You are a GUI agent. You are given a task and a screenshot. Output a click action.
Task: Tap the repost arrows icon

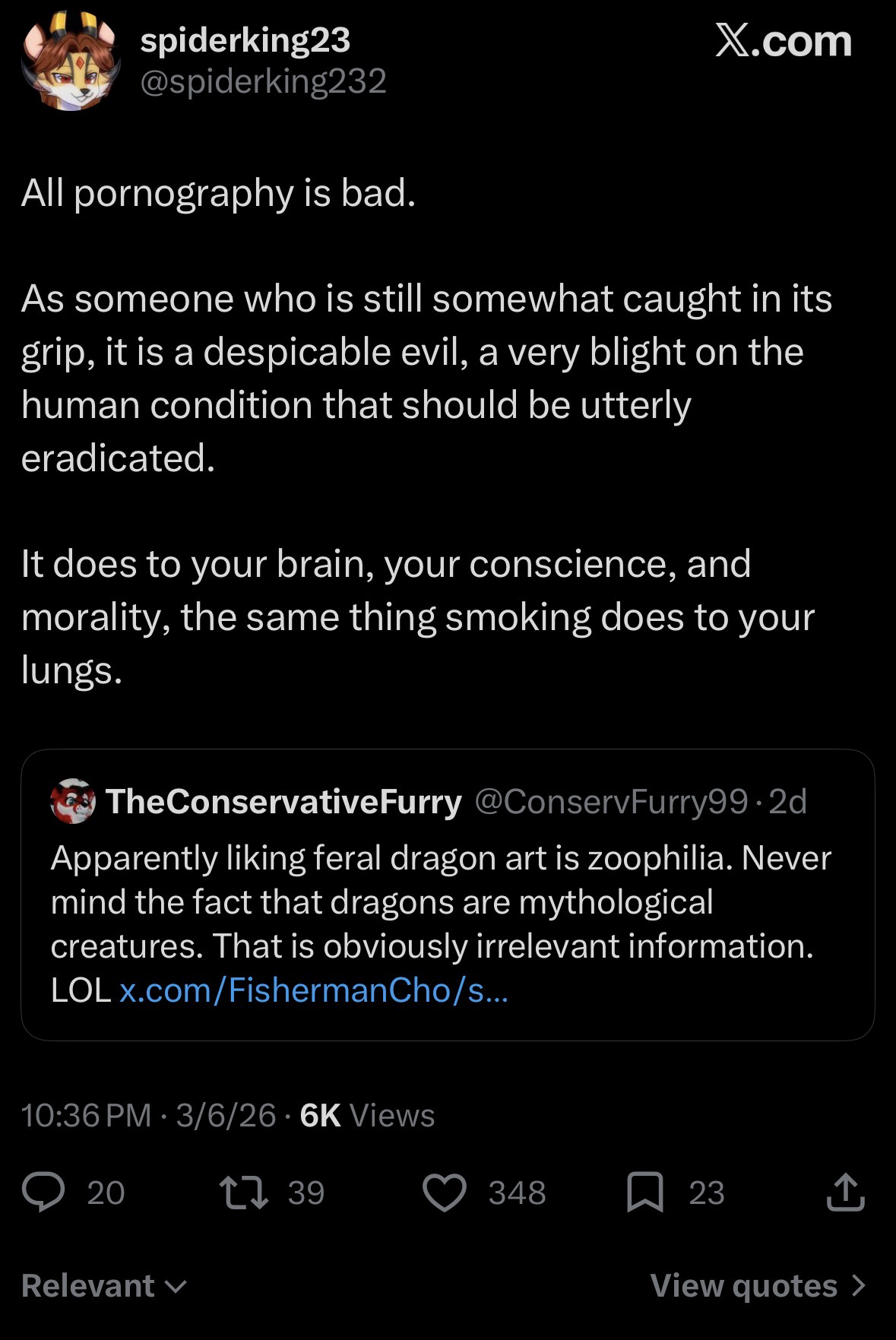click(x=243, y=1192)
